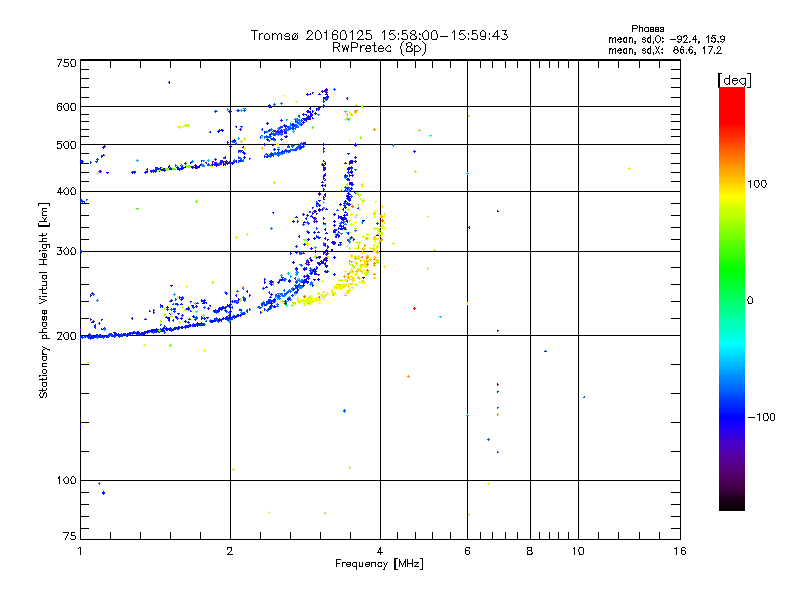Click the 'mean, sd,X: 86.6, 17.2' line
The width and height of the screenshot is (800, 600).
coord(665,51)
